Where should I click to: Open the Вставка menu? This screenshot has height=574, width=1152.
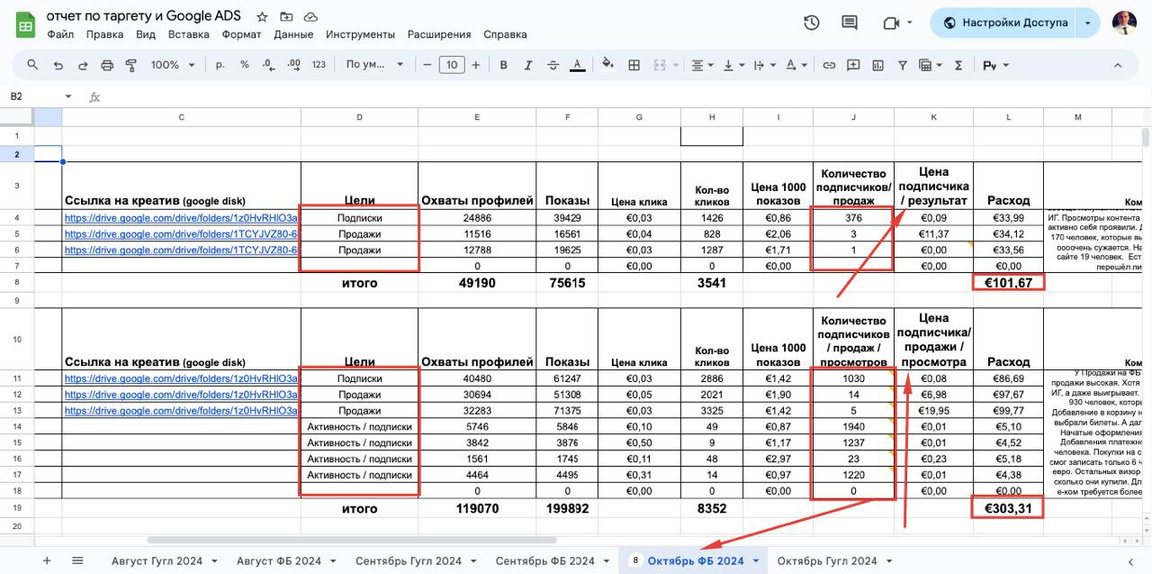click(189, 34)
